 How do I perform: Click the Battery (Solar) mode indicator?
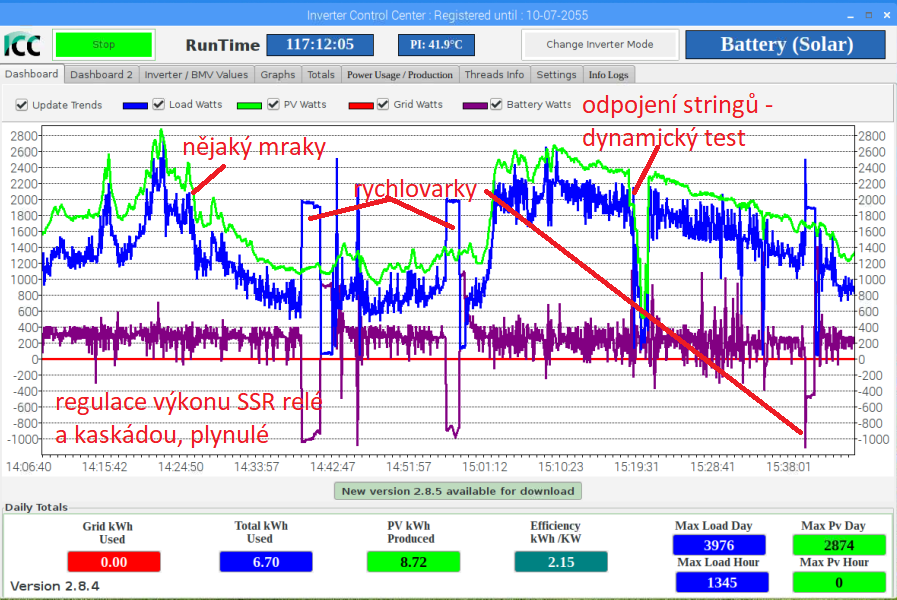[x=786, y=45]
